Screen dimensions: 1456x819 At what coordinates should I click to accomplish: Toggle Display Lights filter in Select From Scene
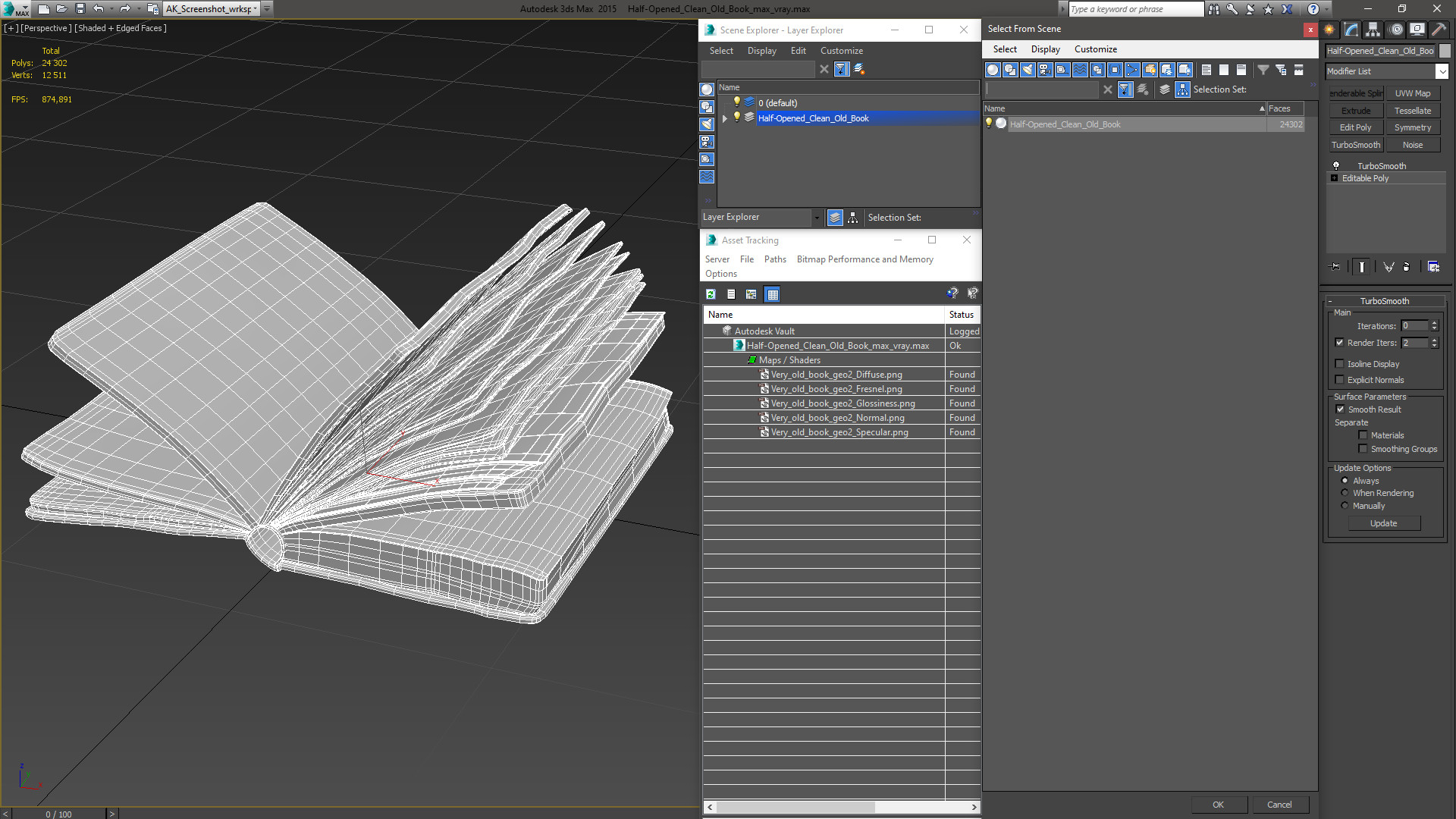coord(1028,70)
